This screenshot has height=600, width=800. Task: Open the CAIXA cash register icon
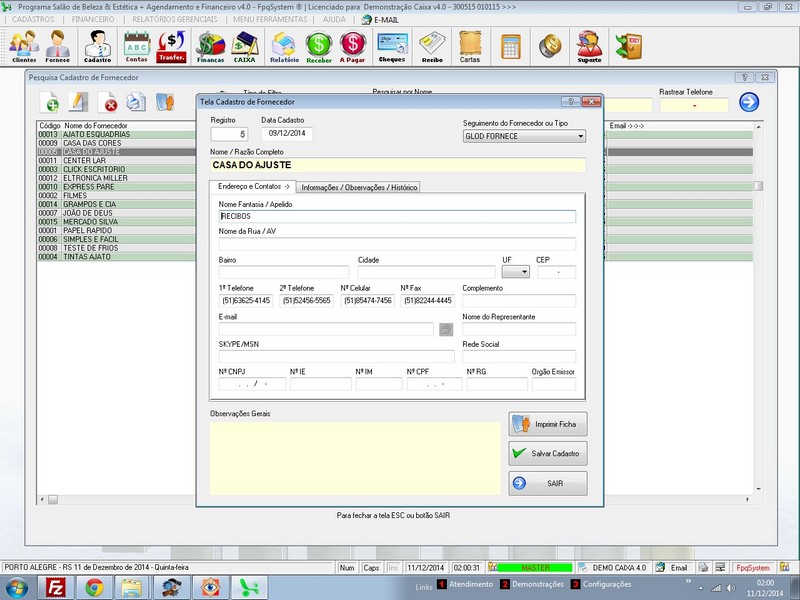(244, 46)
